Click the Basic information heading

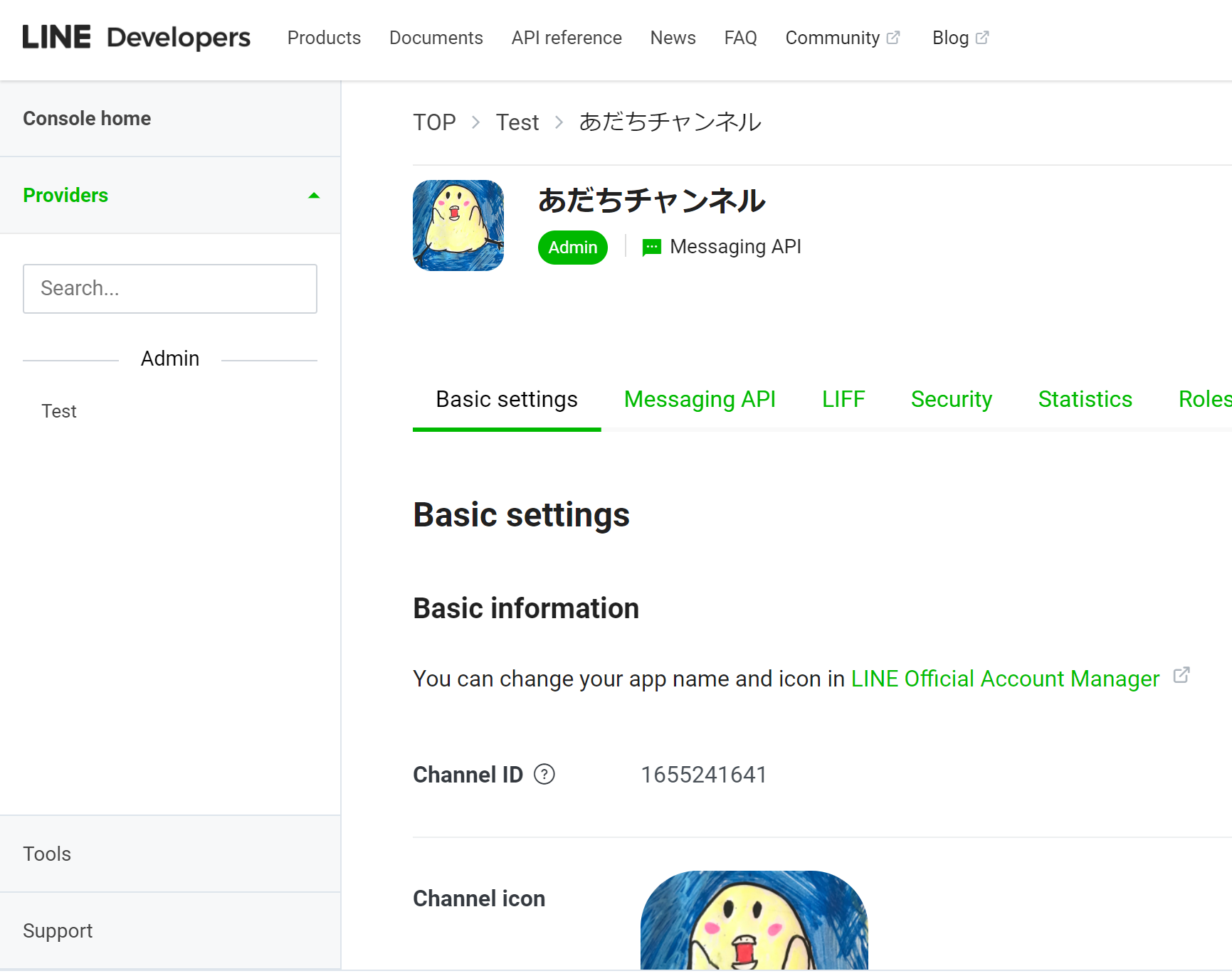click(x=526, y=609)
